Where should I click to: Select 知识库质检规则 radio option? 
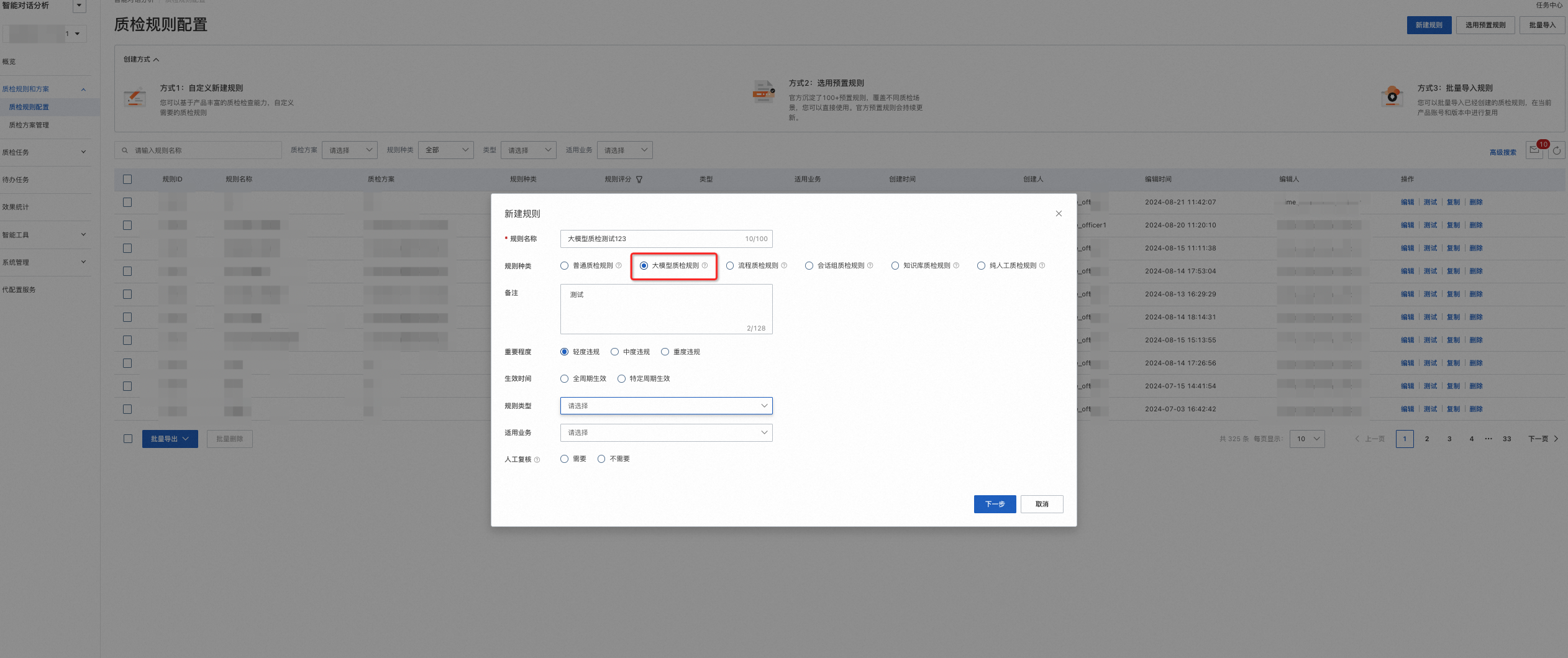895,265
